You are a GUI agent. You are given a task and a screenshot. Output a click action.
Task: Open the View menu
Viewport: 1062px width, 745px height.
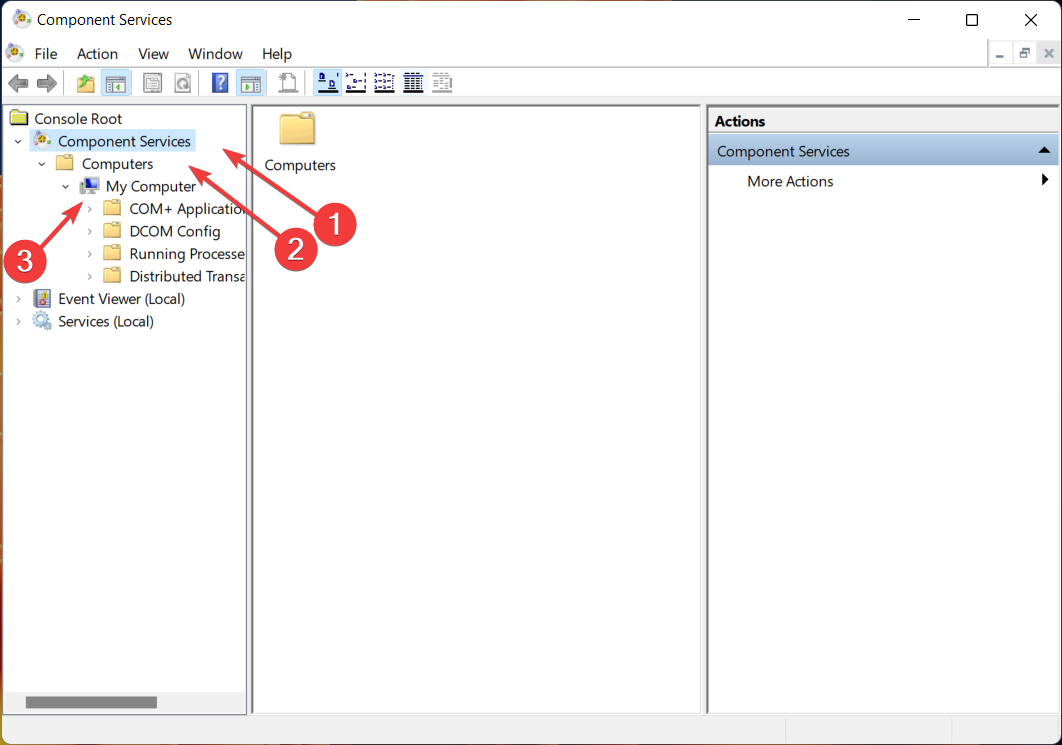tap(153, 54)
